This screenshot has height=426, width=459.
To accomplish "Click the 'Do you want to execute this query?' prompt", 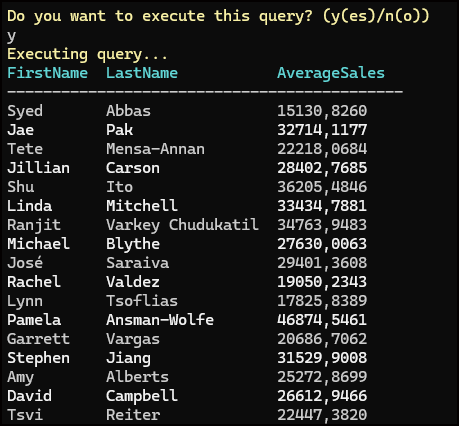I will pyautogui.click(x=218, y=16).
